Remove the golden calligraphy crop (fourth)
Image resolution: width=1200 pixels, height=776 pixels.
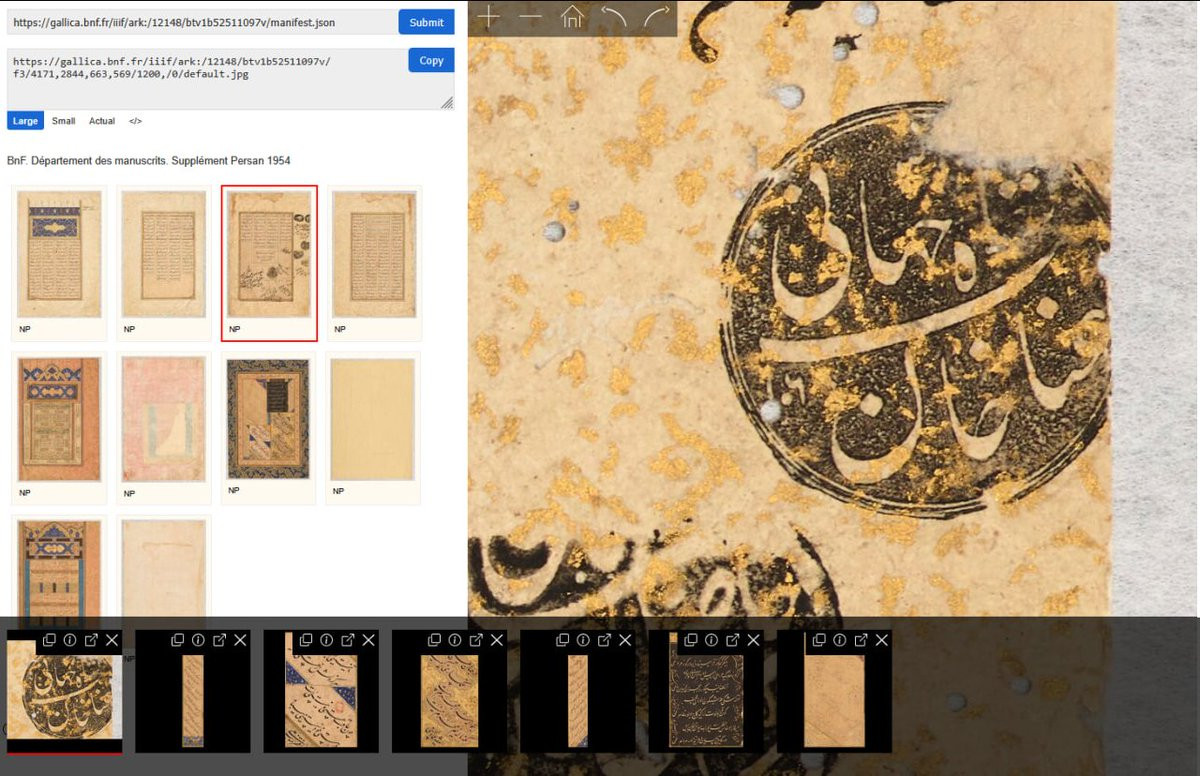point(497,640)
